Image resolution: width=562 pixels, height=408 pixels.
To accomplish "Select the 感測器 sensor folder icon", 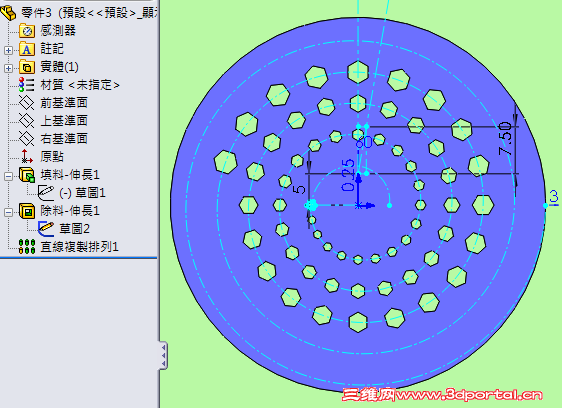I will (x=27, y=31).
